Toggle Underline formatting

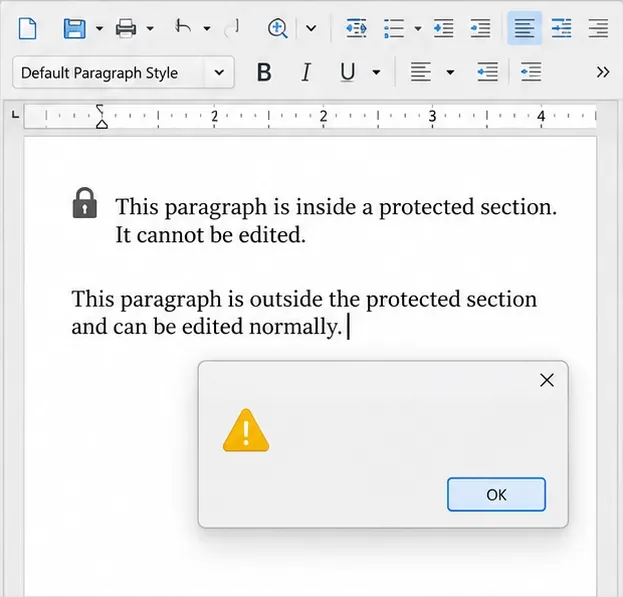[348, 73]
